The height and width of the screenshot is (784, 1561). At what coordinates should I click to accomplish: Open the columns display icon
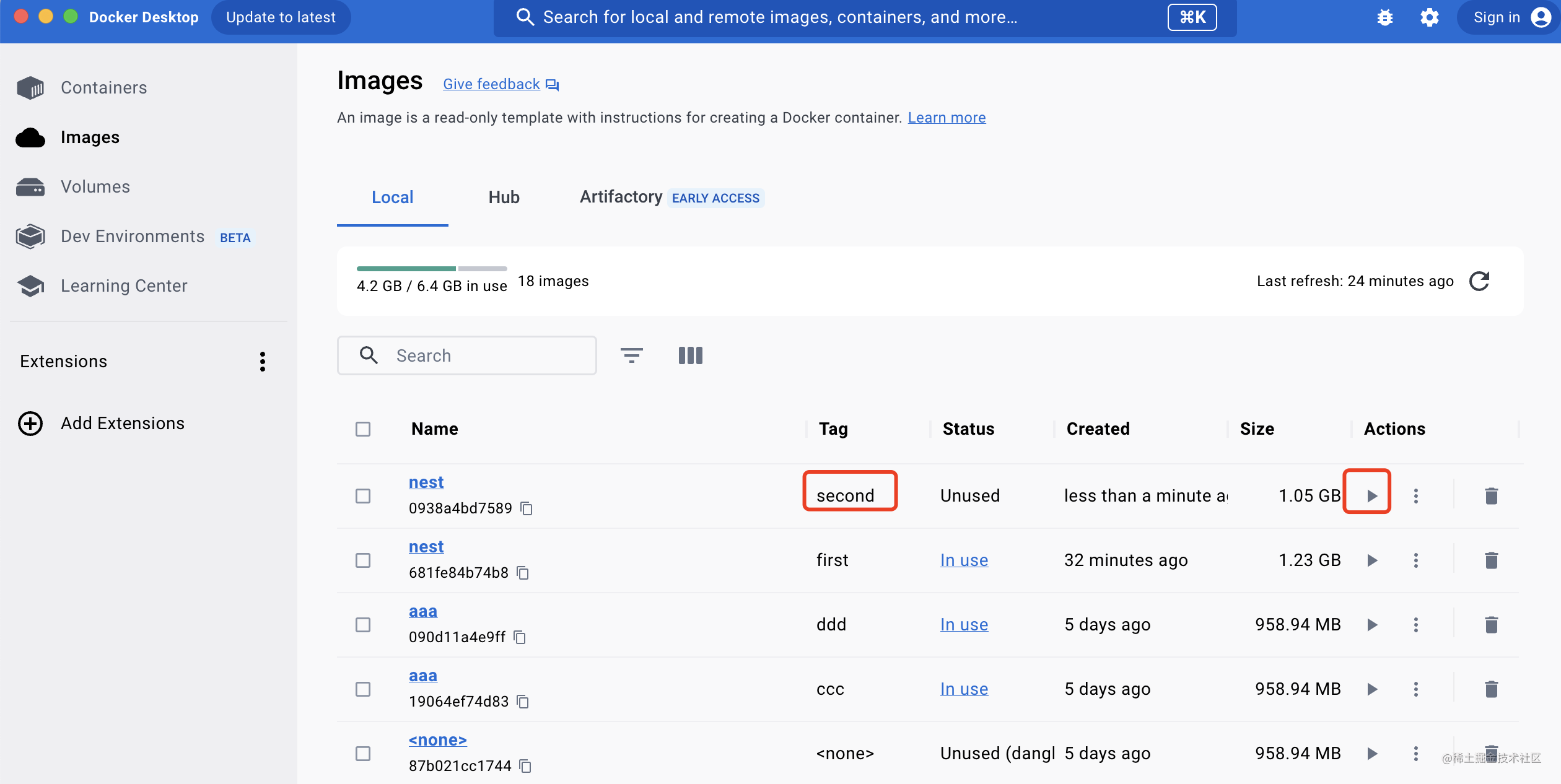tap(690, 355)
